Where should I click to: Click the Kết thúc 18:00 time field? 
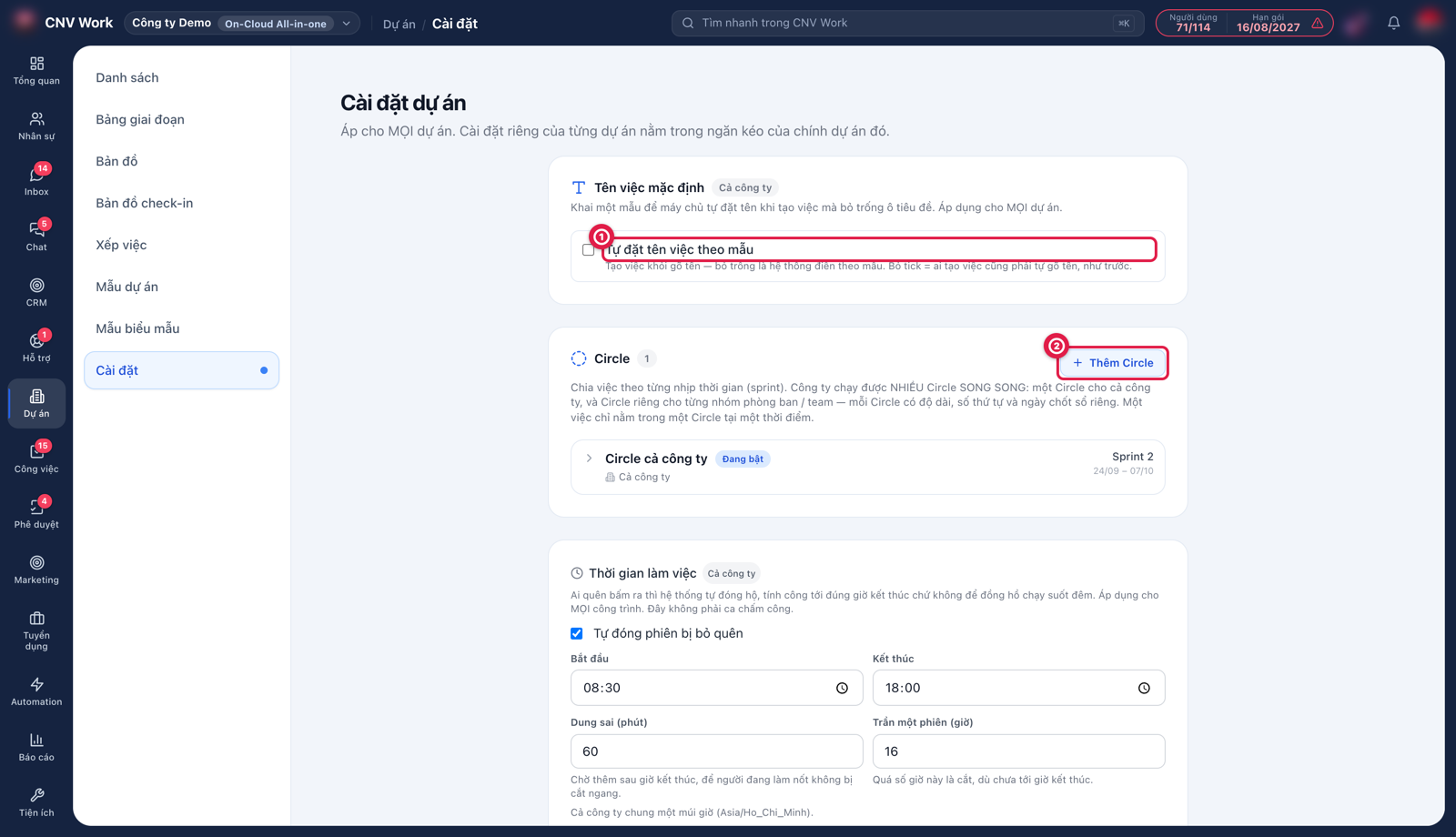(1018, 688)
